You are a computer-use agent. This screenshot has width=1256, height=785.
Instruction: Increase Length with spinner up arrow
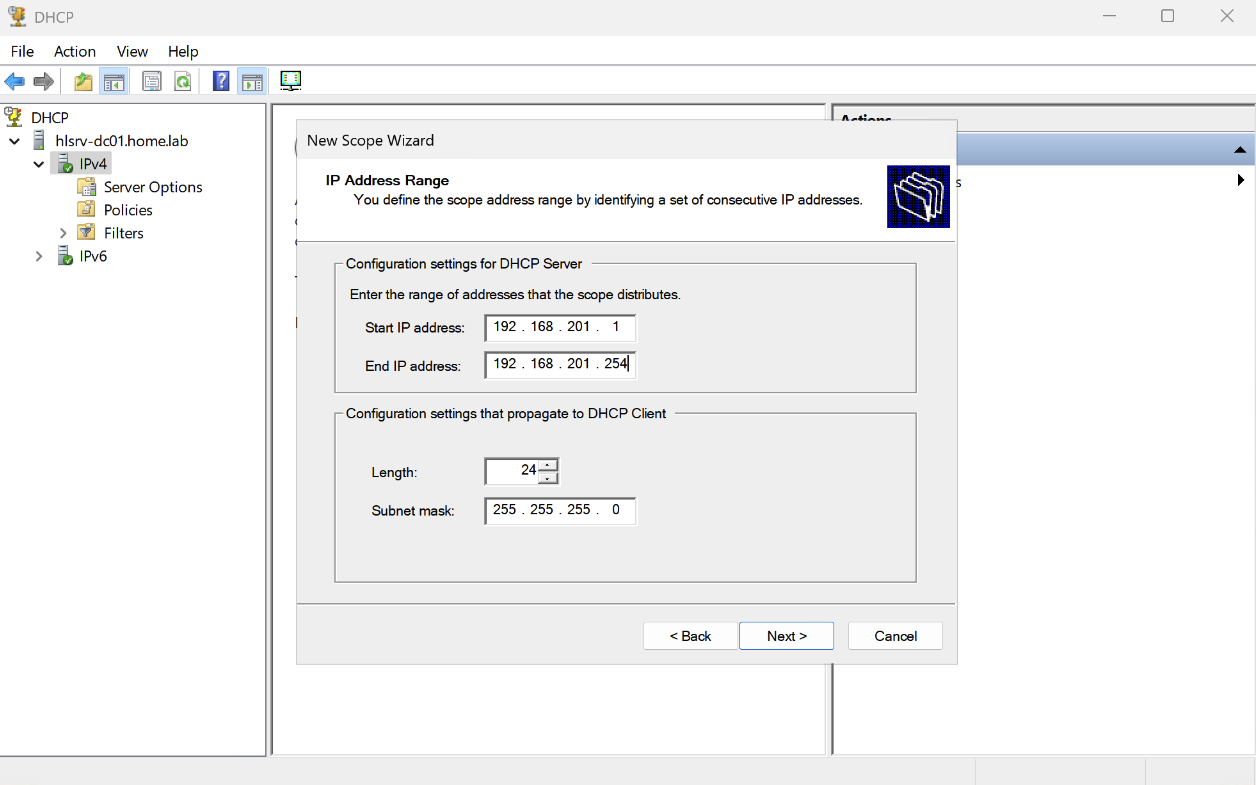tap(548, 464)
